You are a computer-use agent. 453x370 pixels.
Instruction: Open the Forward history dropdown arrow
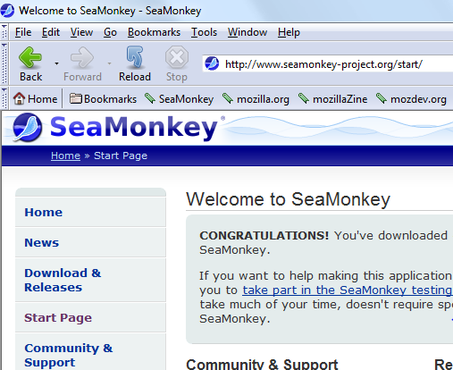point(109,63)
